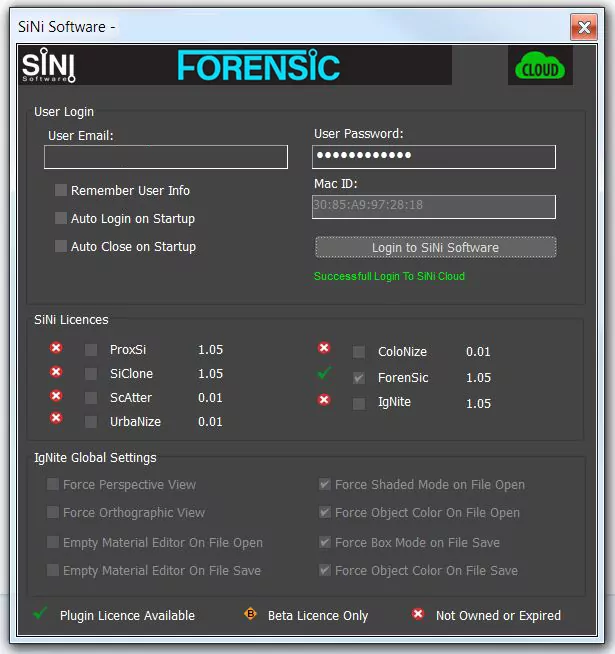Click the red X icon beside ColoNize

coord(324,348)
